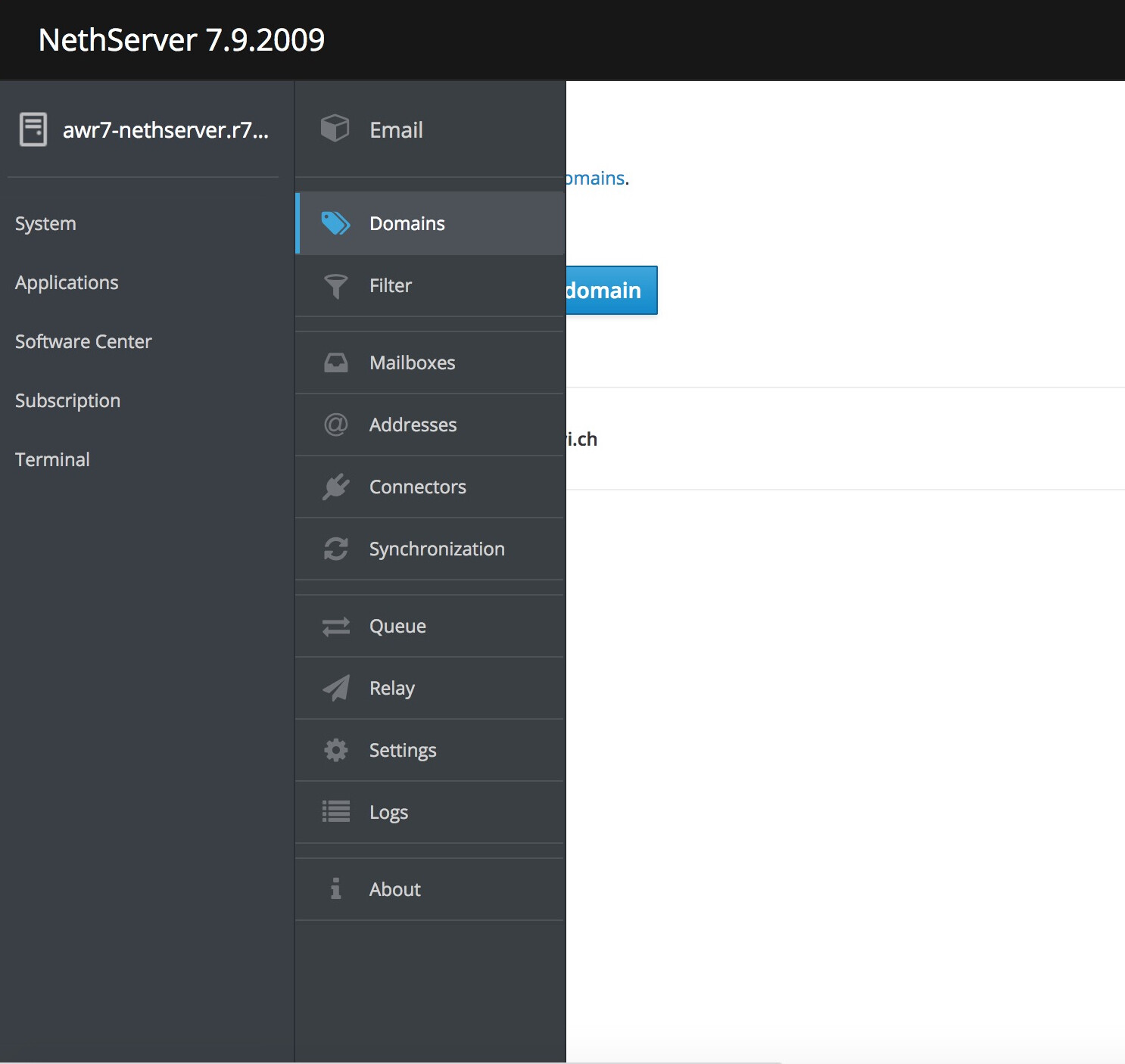1125x1064 pixels.
Task: Click the Connectors plug icon
Action: [335, 487]
